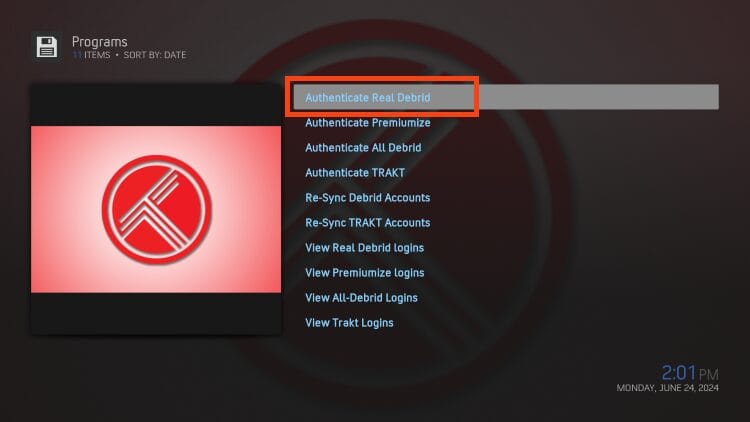Image resolution: width=750 pixels, height=422 pixels.
Task: Click the red Trakt logo thumbnail
Action: pos(156,209)
